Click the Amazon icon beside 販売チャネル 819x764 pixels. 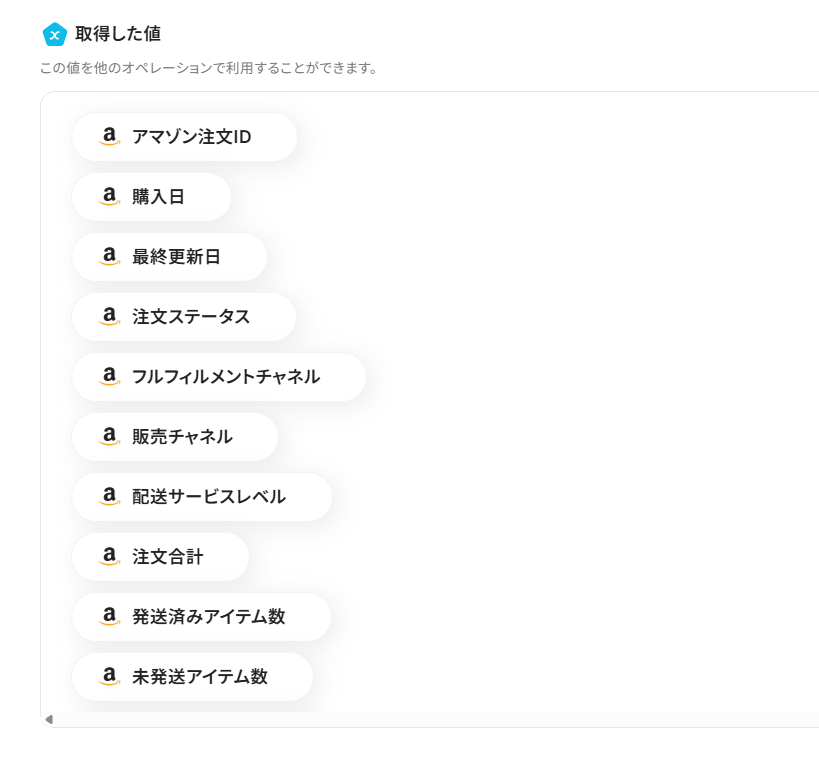point(110,437)
